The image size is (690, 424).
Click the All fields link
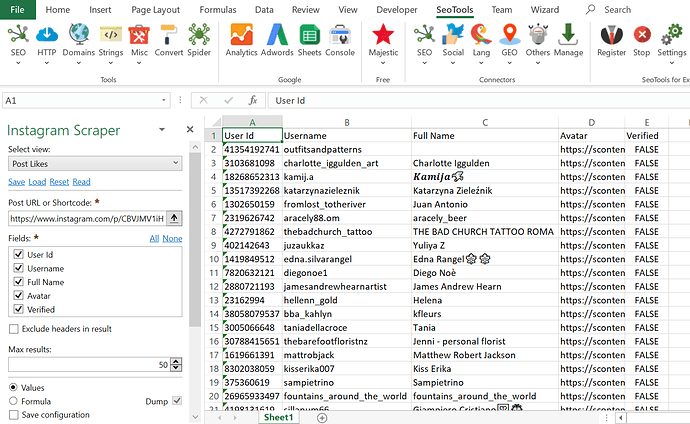coord(154,238)
